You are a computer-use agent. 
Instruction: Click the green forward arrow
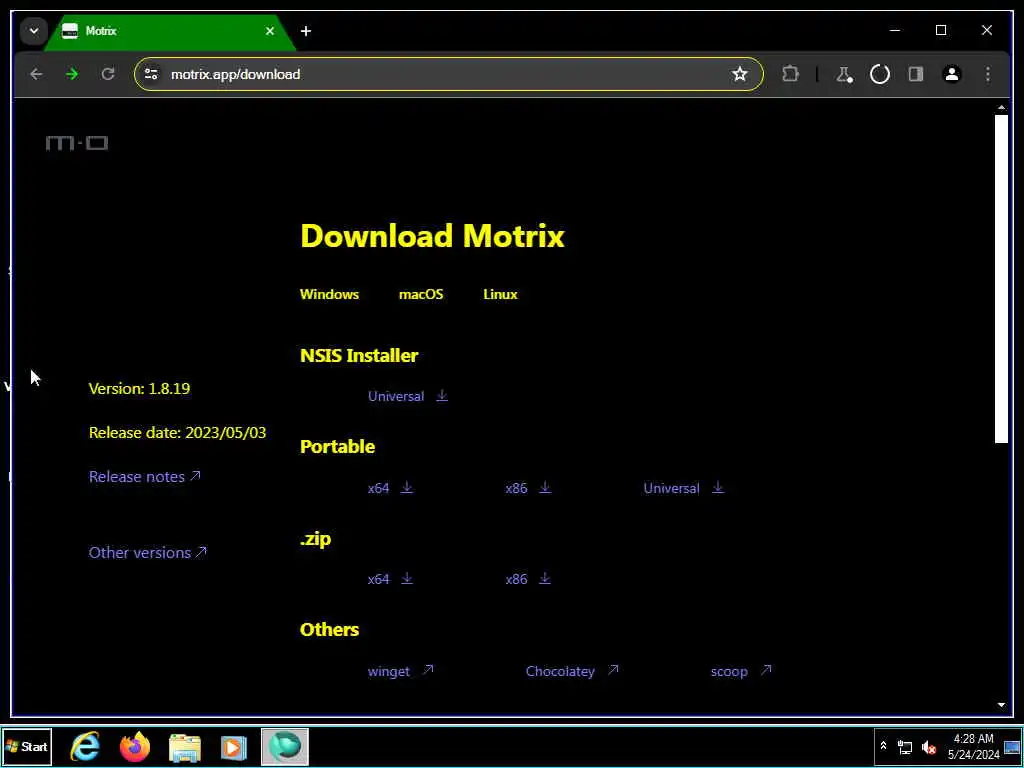tap(72, 74)
